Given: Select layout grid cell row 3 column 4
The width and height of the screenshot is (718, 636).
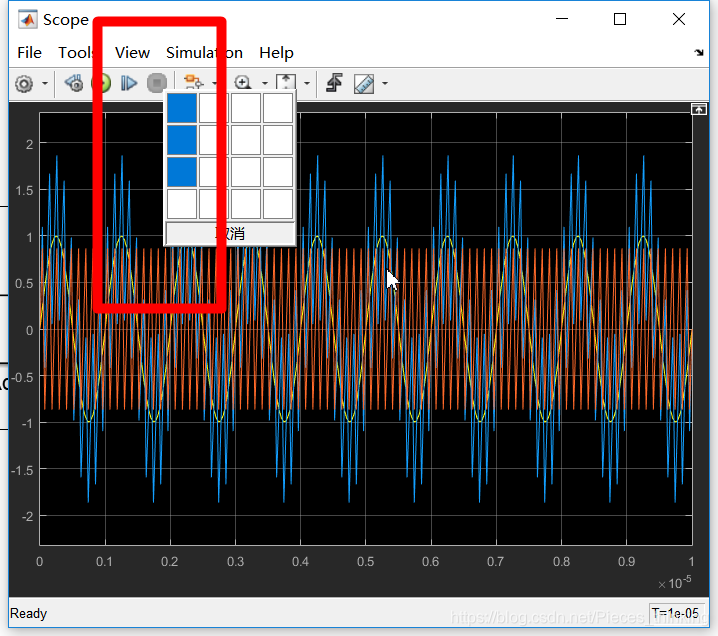Looking at the screenshot, I should pyautogui.click(x=278, y=172).
